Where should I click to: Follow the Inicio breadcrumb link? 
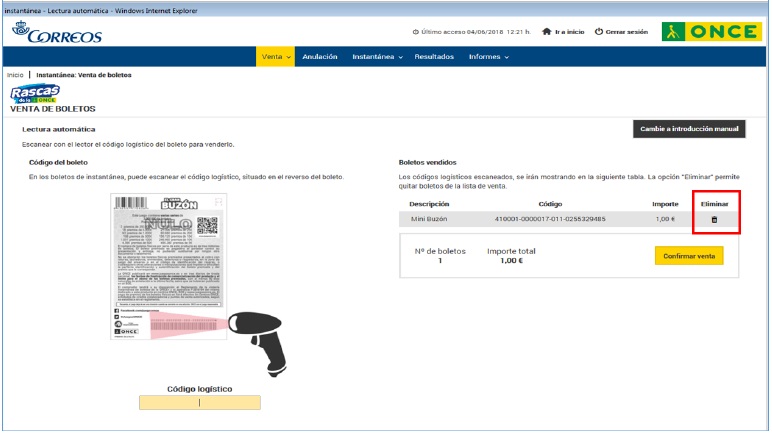[x=15, y=75]
